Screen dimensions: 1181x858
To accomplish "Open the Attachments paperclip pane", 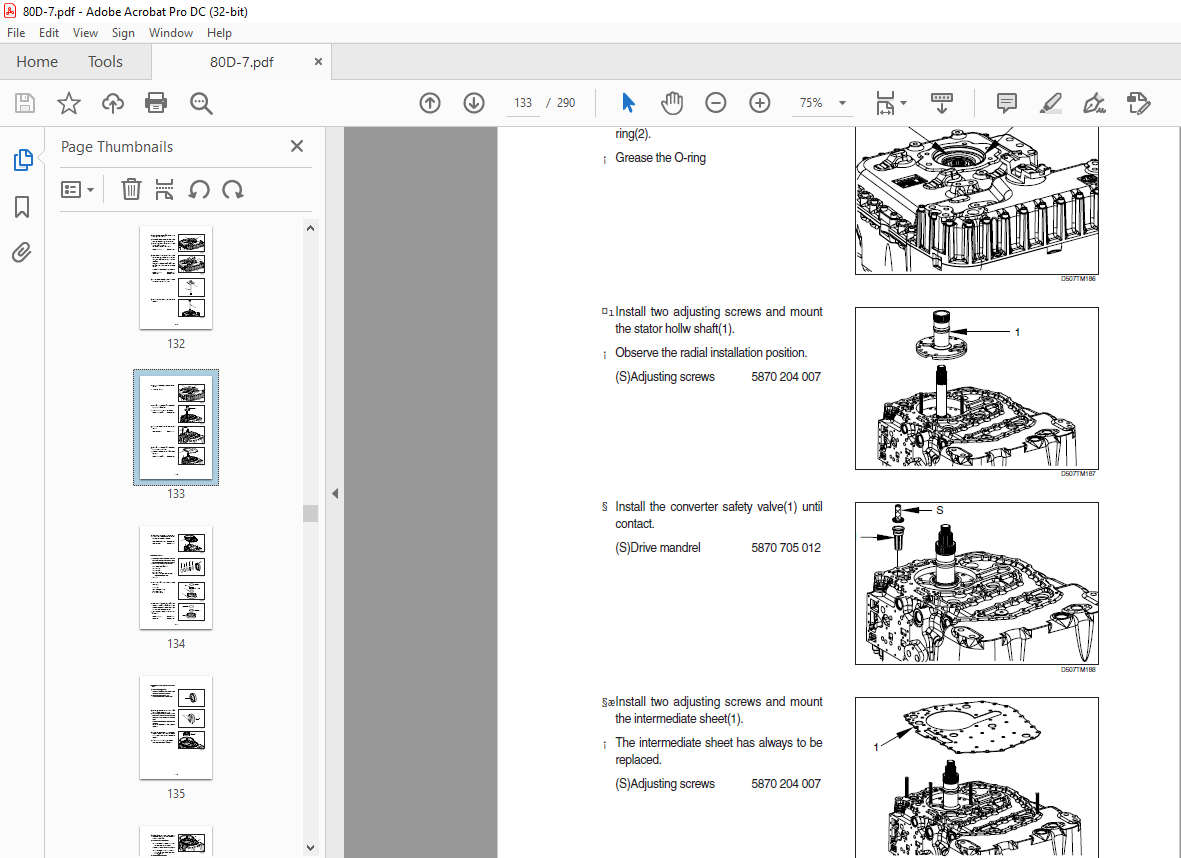I will click(x=22, y=252).
